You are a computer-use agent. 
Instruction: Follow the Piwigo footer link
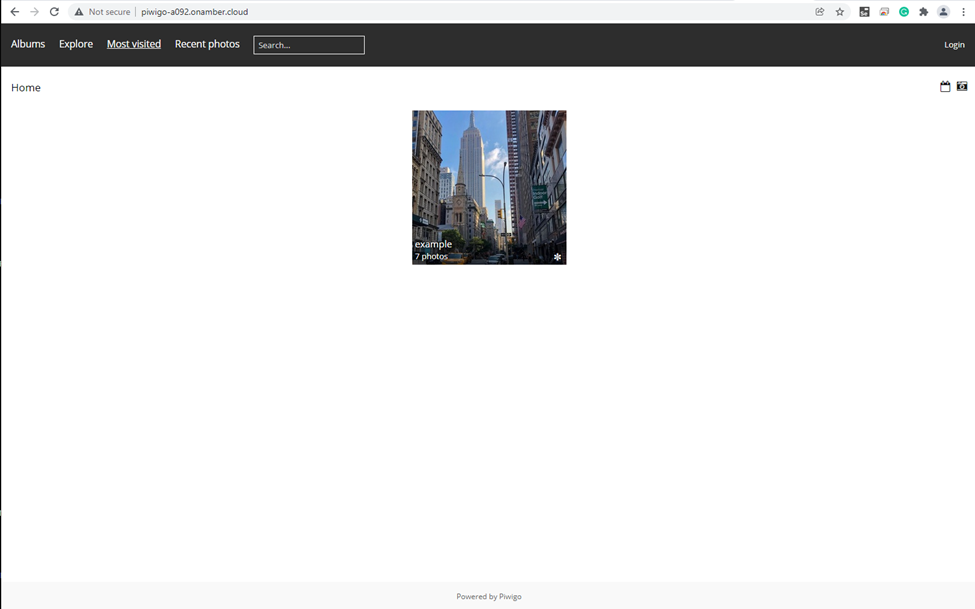point(510,597)
